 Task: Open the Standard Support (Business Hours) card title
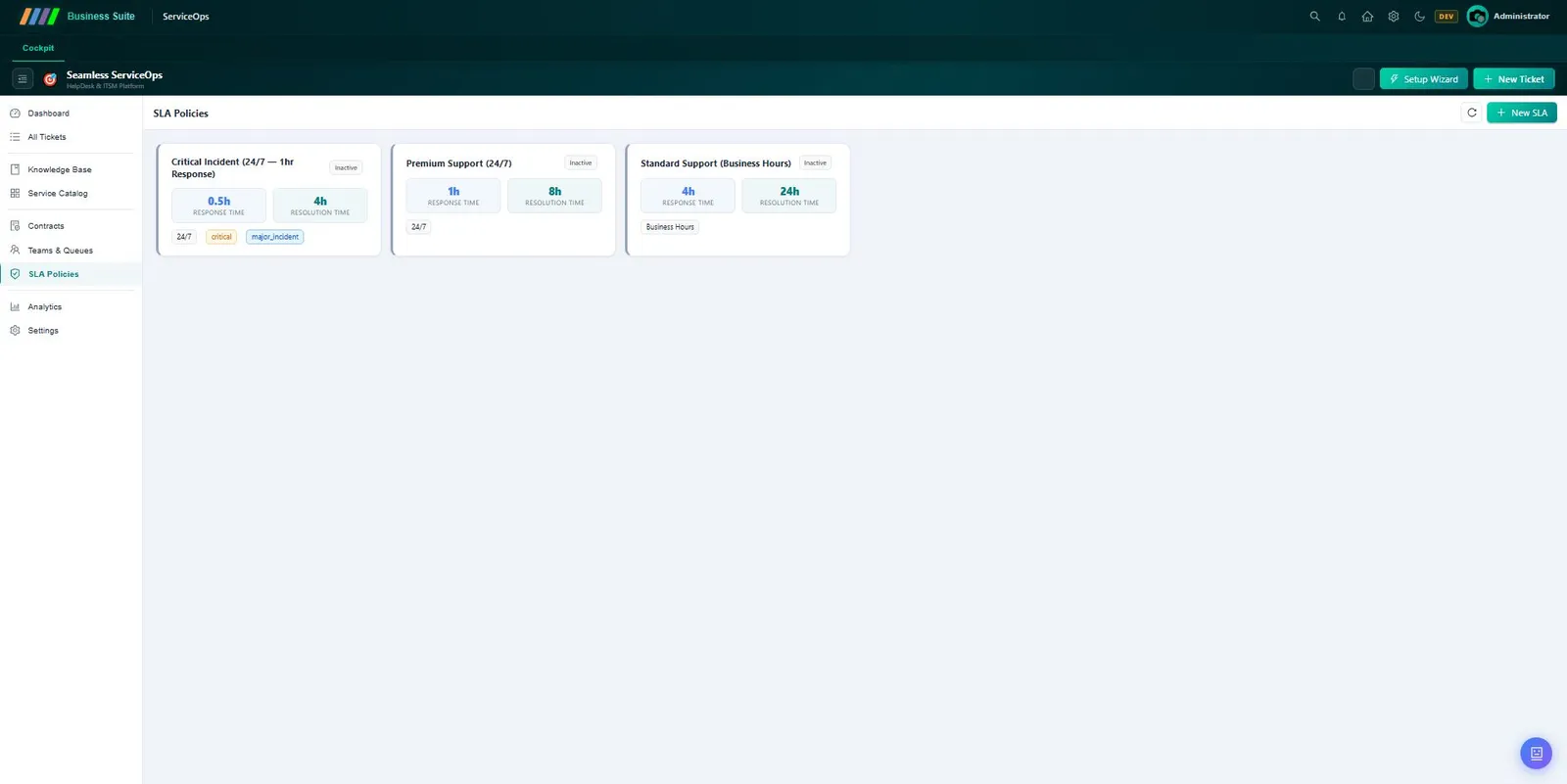click(716, 163)
